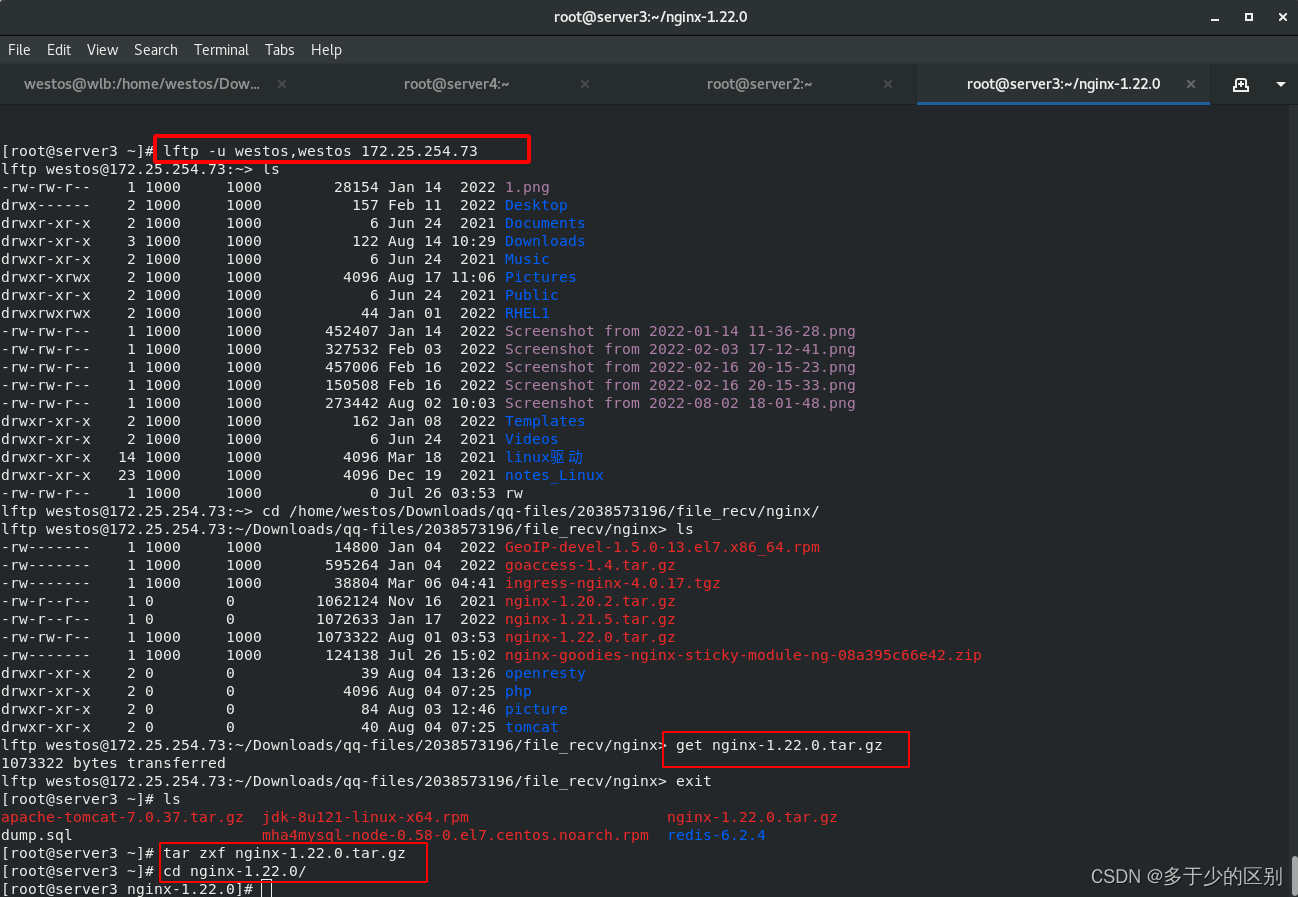Close the root@server3 tab
This screenshot has width=1298, height=897.
pyautogui.click(x=1190, y=84)
